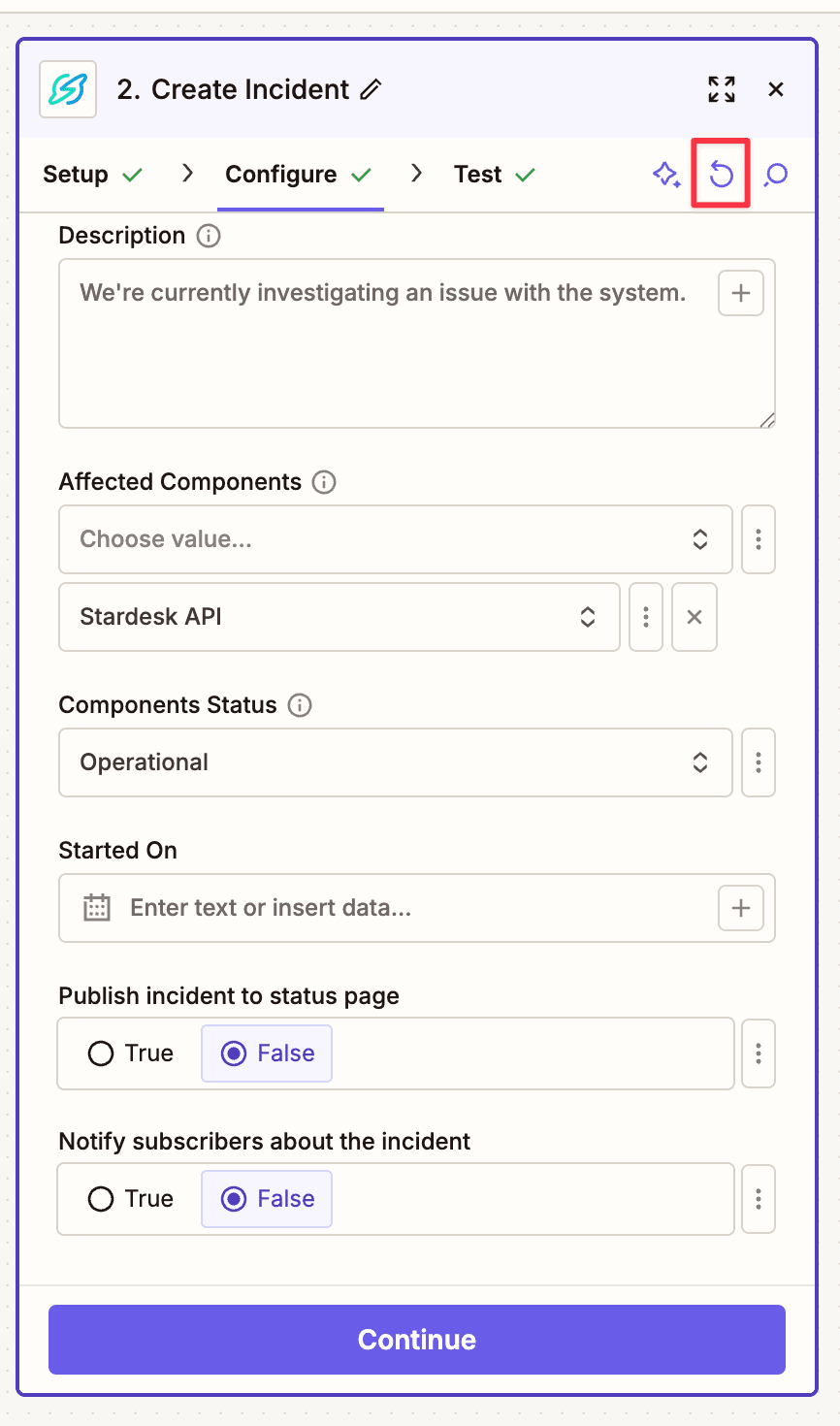Select False for publishing incident
Viewport: 840px width, 1426px height.
point(266,1053)
